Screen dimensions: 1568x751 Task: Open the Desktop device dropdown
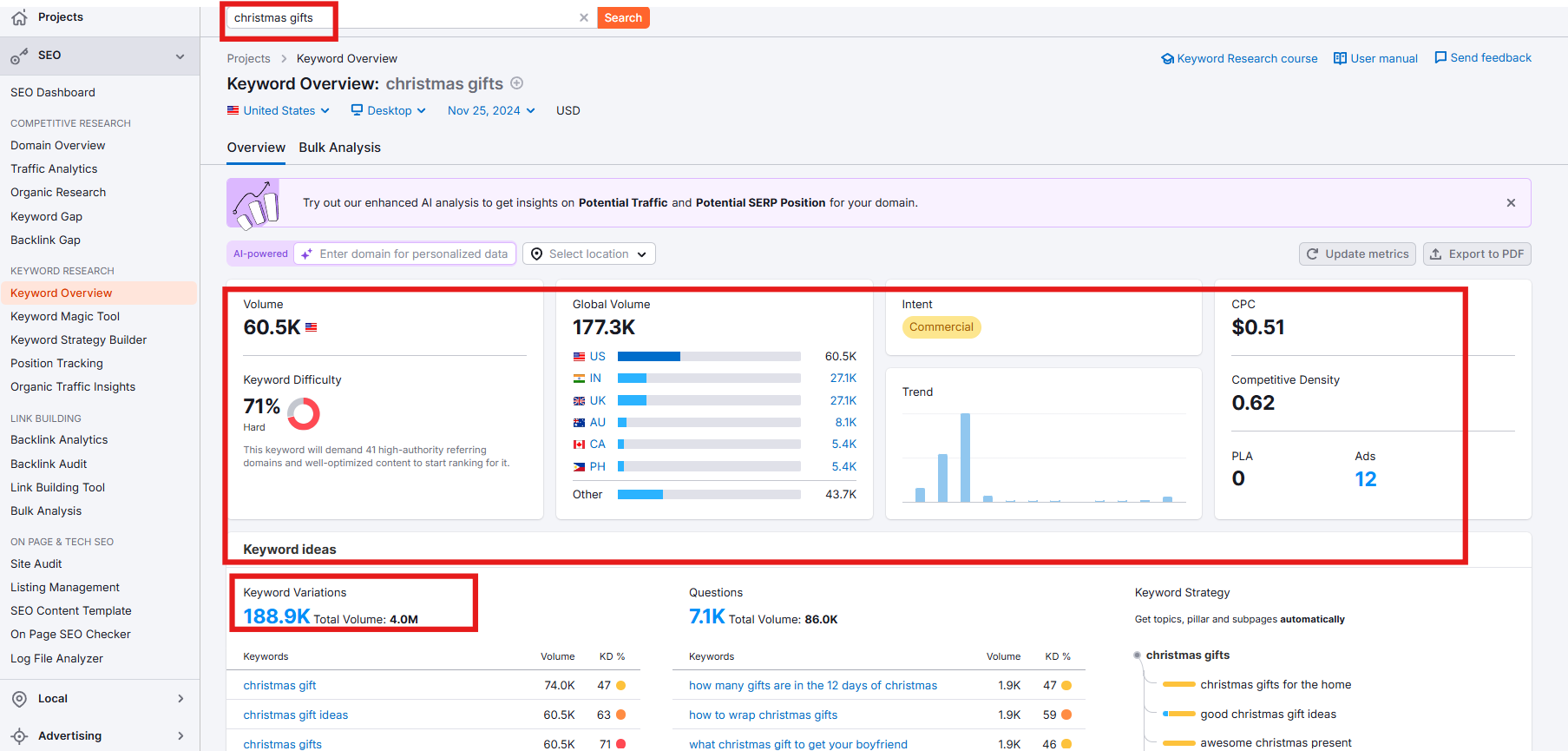389,110
